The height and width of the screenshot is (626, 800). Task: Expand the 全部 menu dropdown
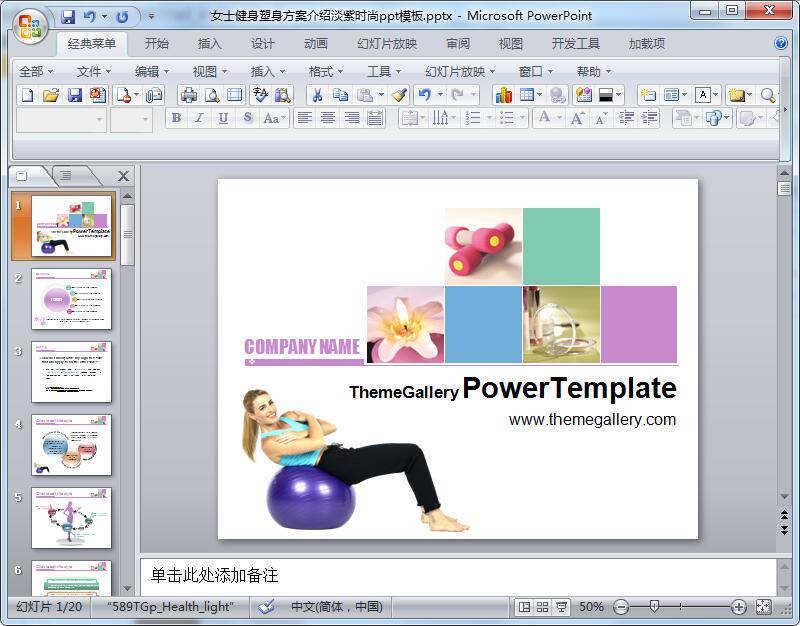[x=36, y=71]
